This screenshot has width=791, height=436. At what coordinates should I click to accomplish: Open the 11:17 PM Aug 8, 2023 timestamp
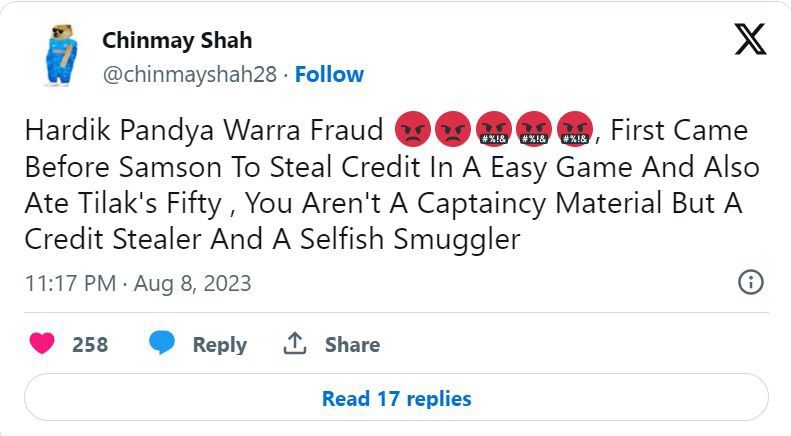138,283
